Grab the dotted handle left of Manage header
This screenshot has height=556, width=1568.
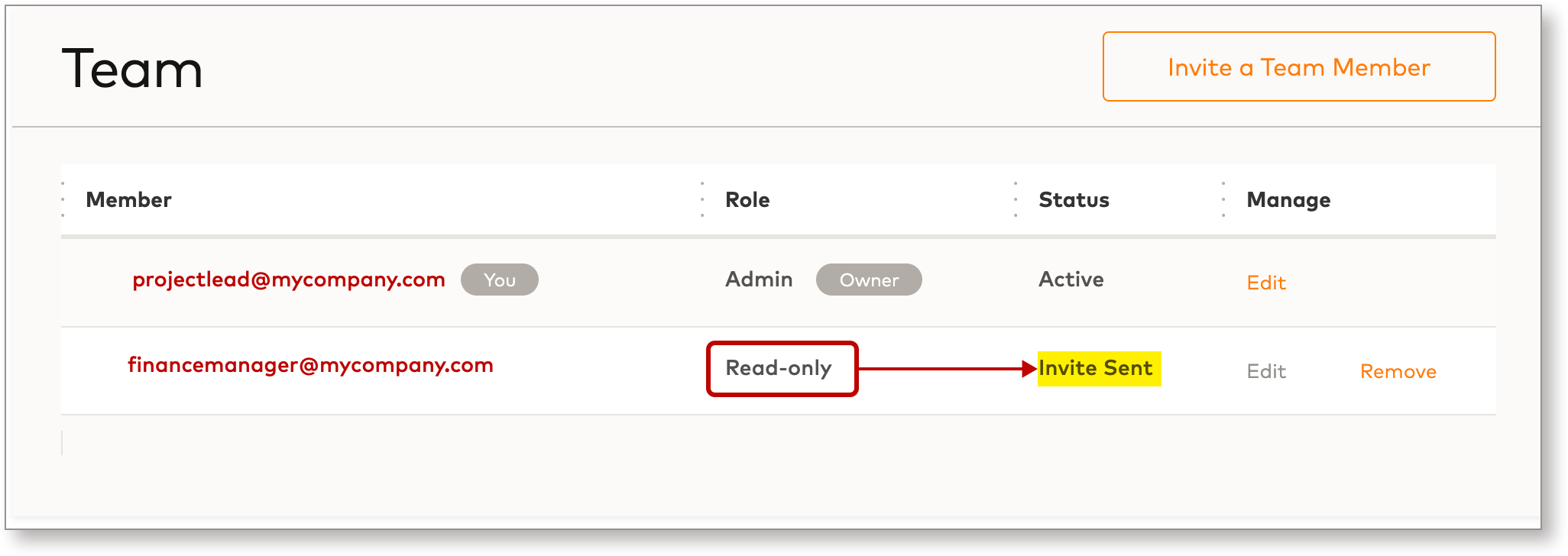(x=1223, y=199)
